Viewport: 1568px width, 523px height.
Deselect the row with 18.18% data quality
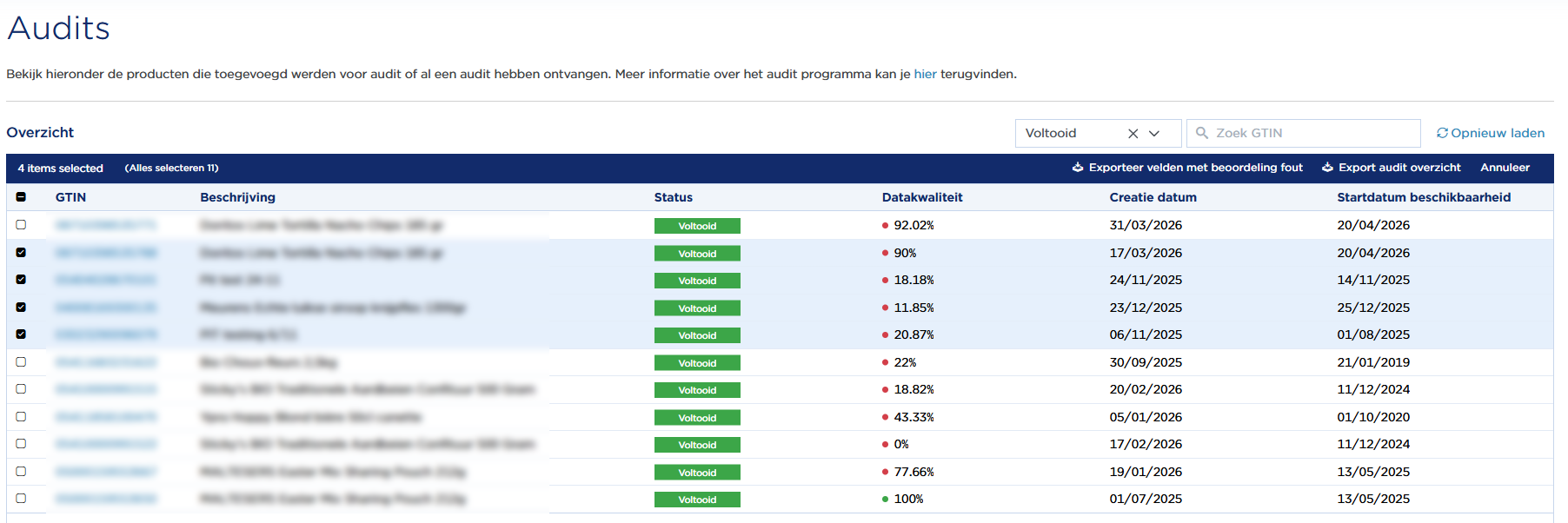(x=21, y=280)
